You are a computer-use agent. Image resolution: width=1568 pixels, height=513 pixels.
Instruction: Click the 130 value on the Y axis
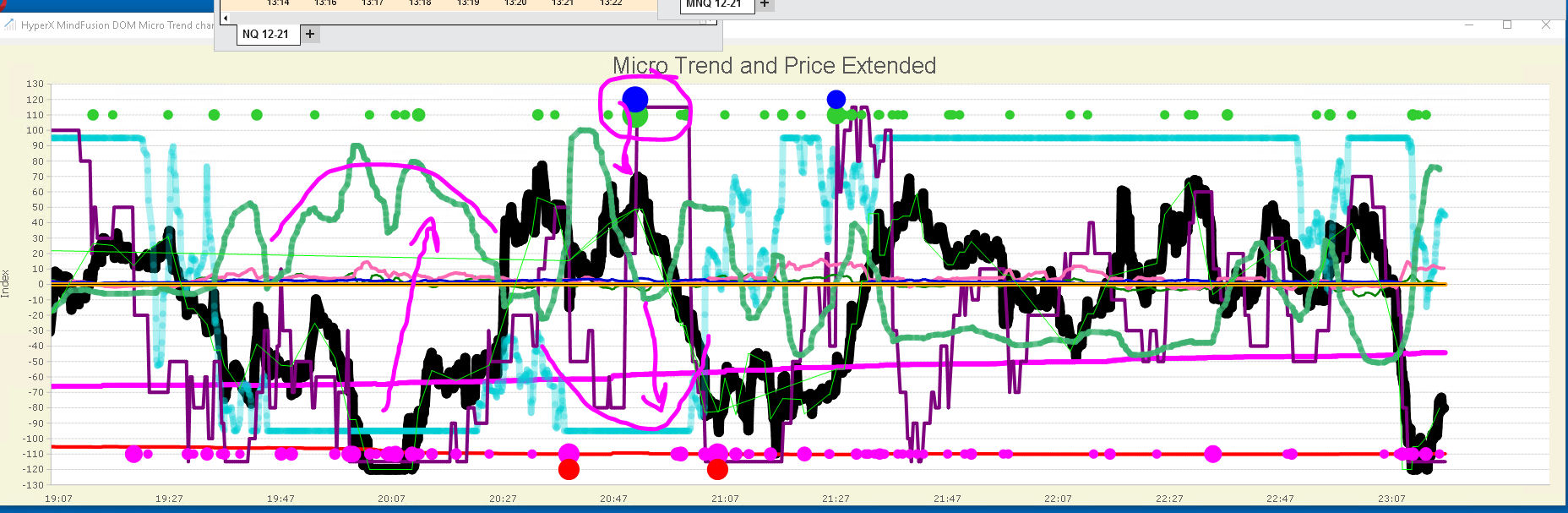coord(35,84)
